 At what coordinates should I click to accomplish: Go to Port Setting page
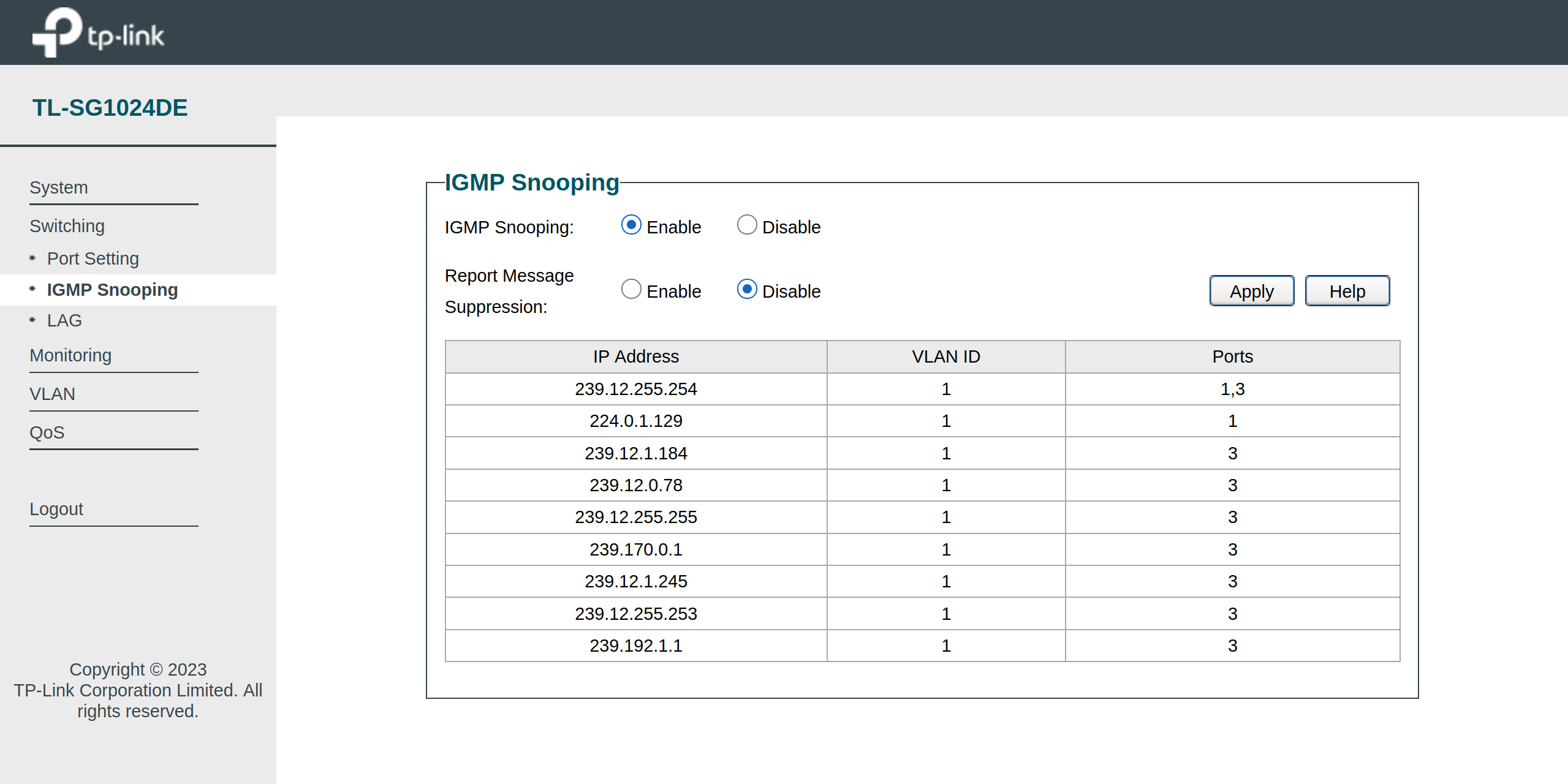[93, 258]
